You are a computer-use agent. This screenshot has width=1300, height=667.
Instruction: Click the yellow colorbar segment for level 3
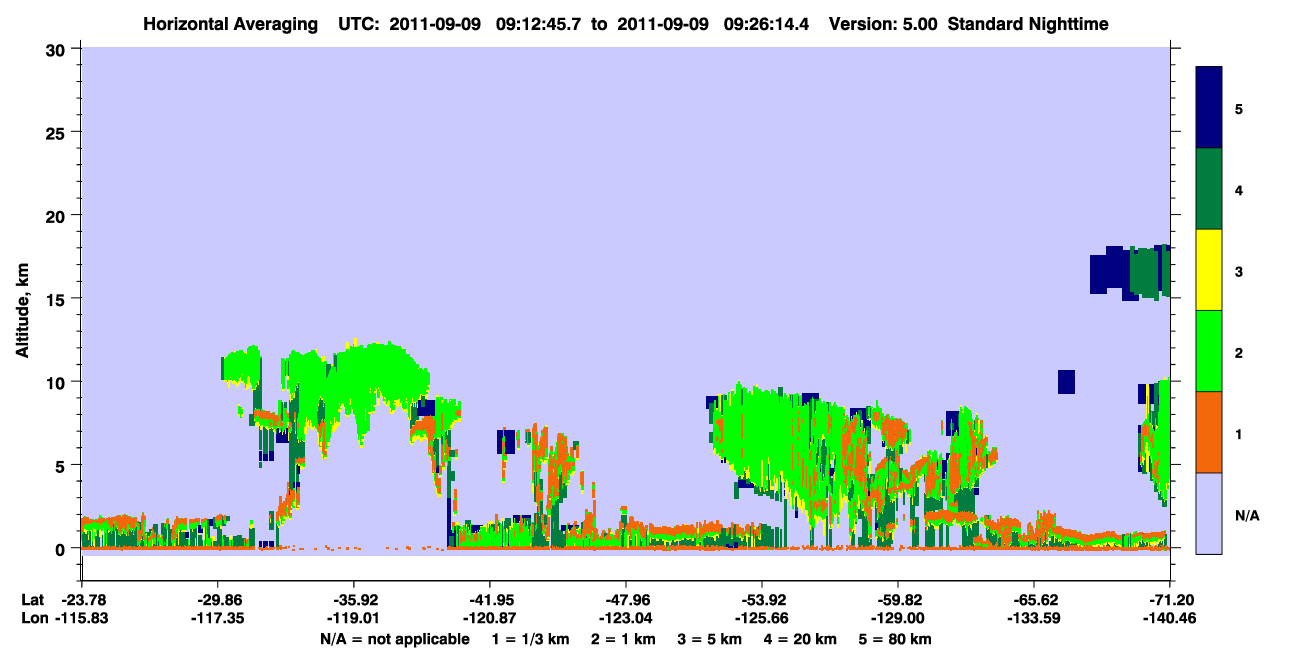[1209, 270]
